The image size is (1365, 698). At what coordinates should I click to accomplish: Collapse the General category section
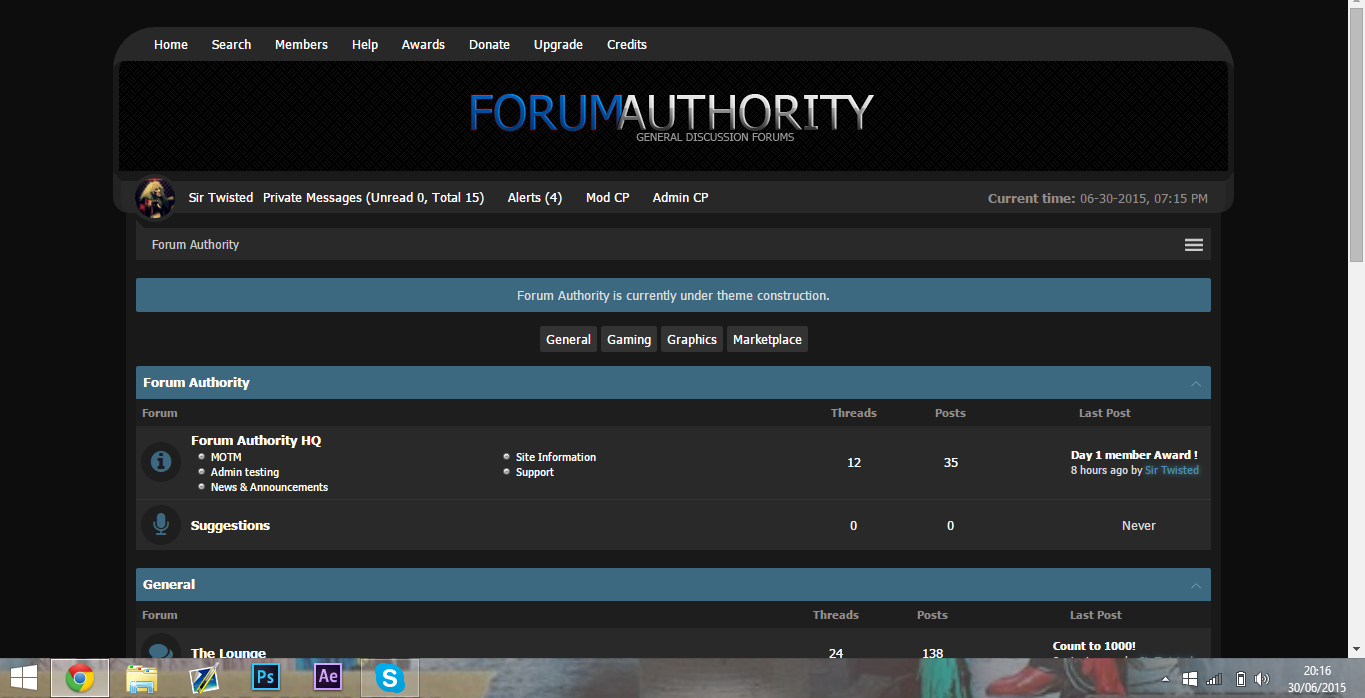(x=1196, y=585)
